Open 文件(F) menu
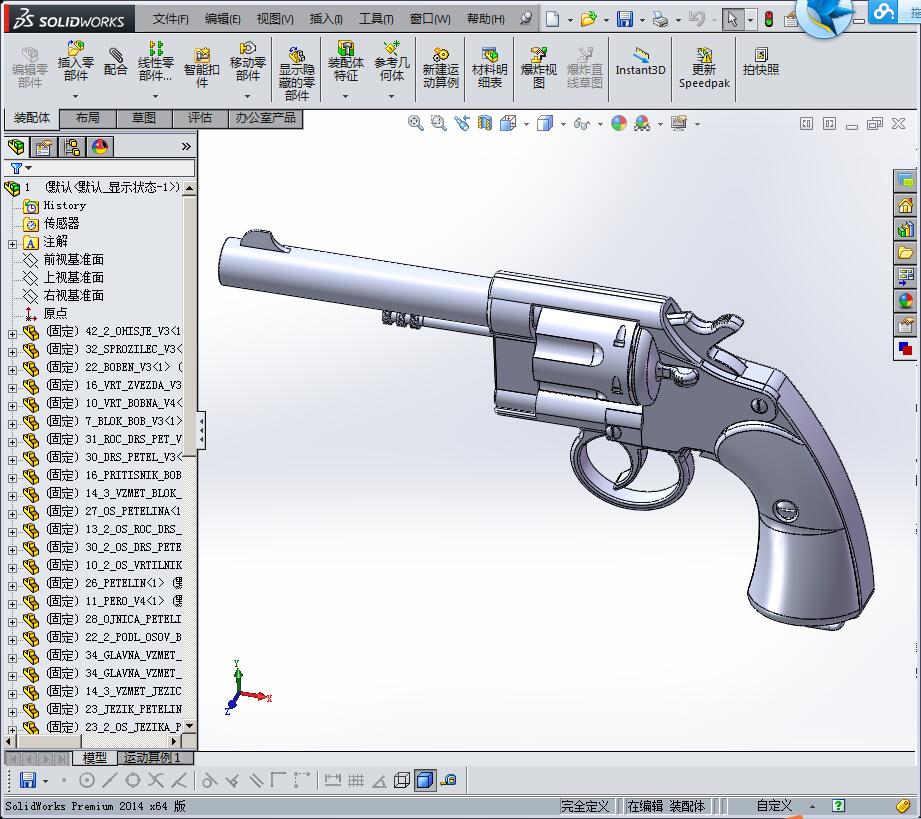The height and width of the screenshot is (819, 921). (170, 19)
